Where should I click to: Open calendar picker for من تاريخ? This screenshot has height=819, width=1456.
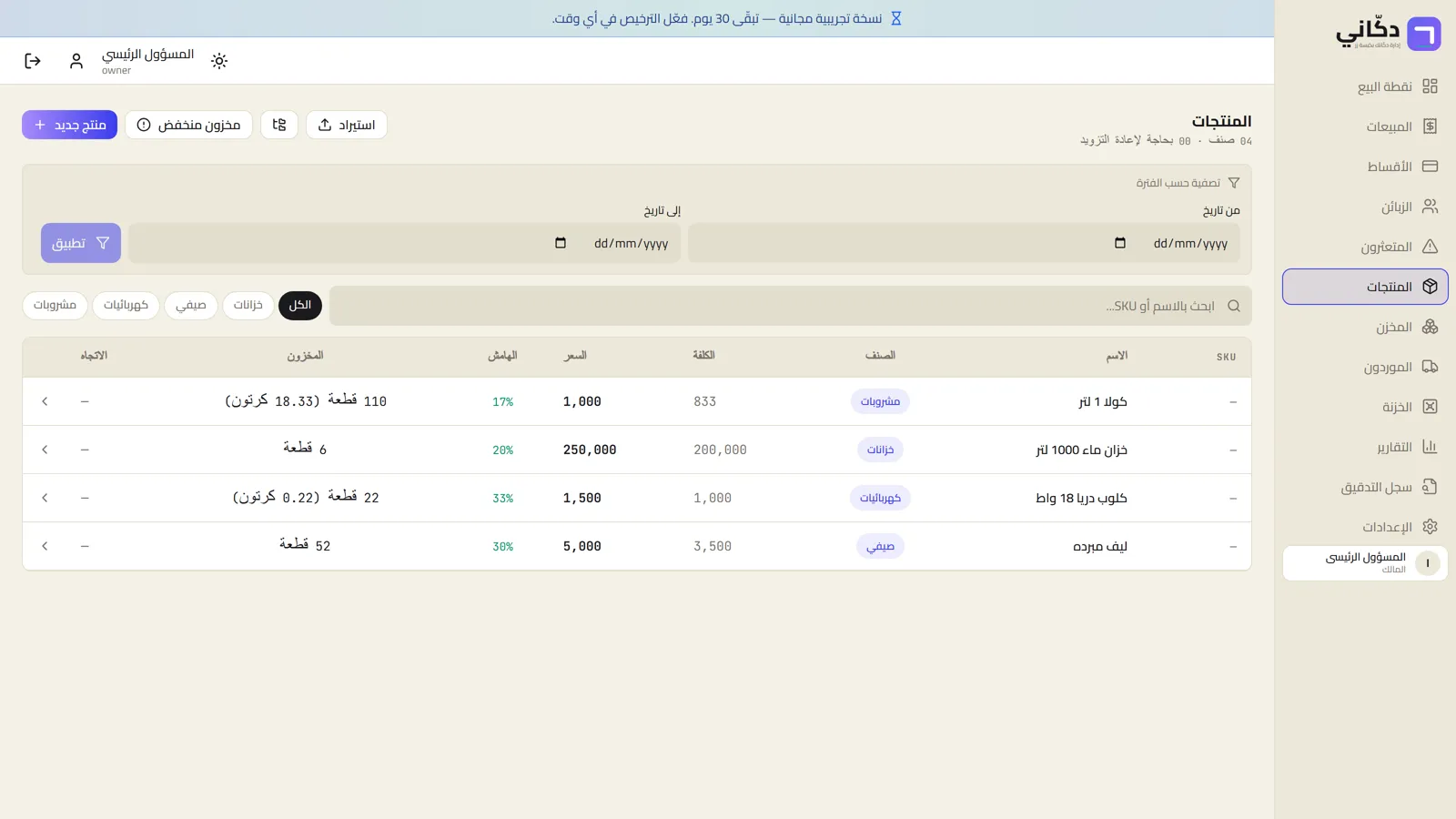(x=1120, y=243)
